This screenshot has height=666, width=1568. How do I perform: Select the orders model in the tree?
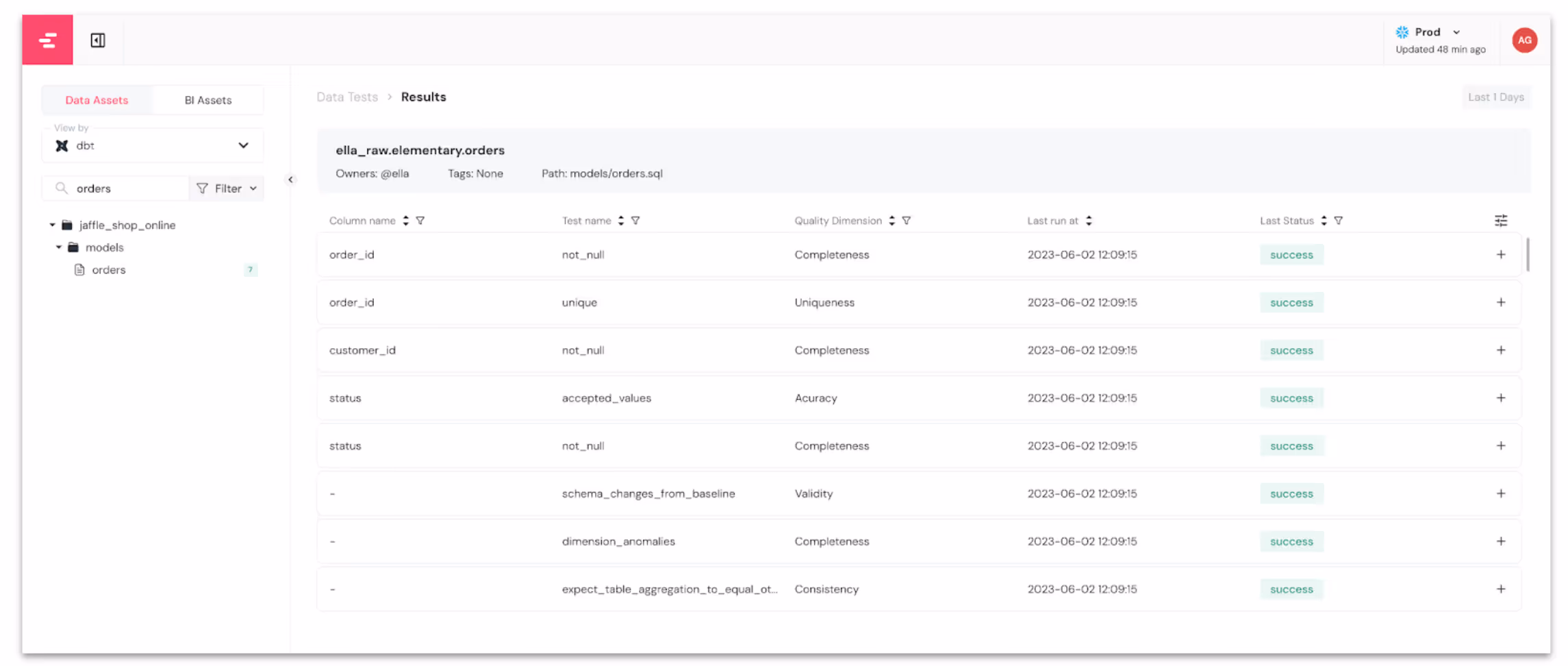[109, 269]
